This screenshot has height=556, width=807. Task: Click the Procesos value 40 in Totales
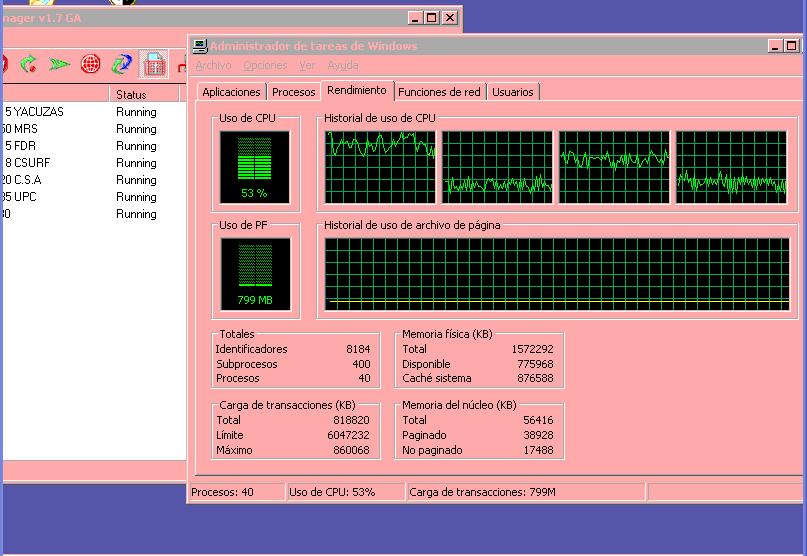(x=364, y=378)
